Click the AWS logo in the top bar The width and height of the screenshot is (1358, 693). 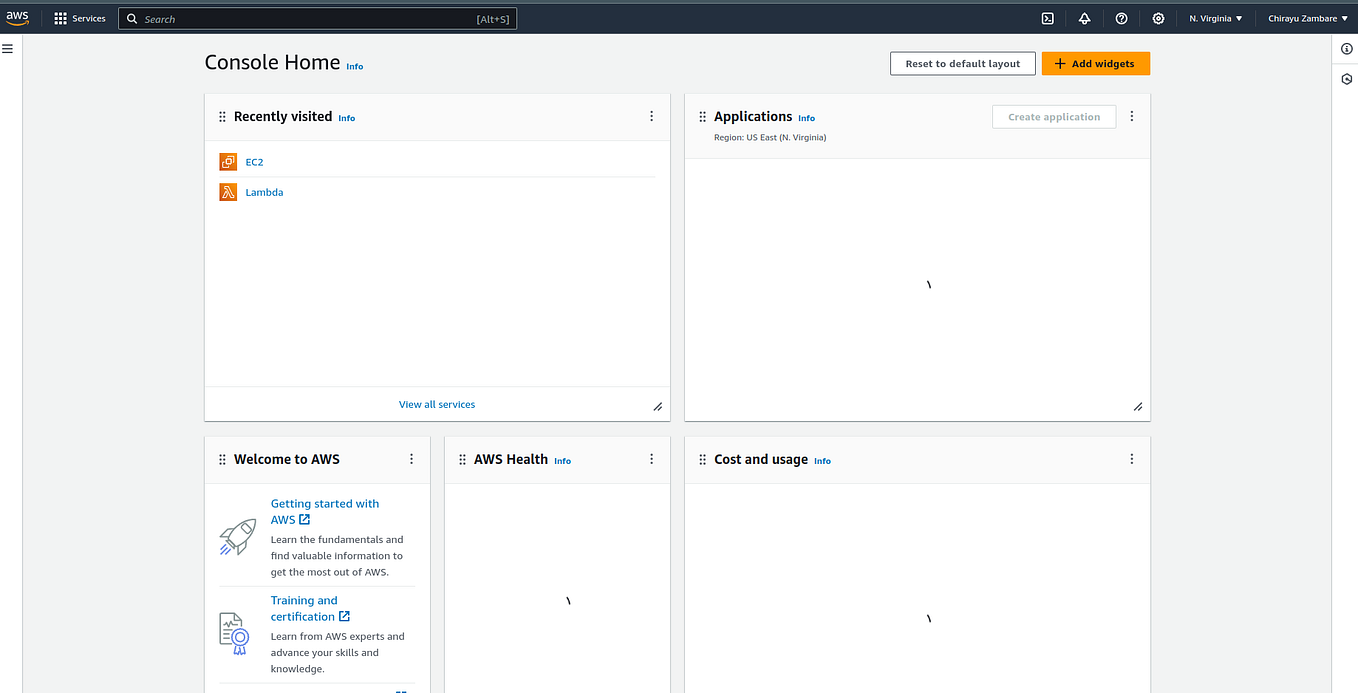coord(18,17)
